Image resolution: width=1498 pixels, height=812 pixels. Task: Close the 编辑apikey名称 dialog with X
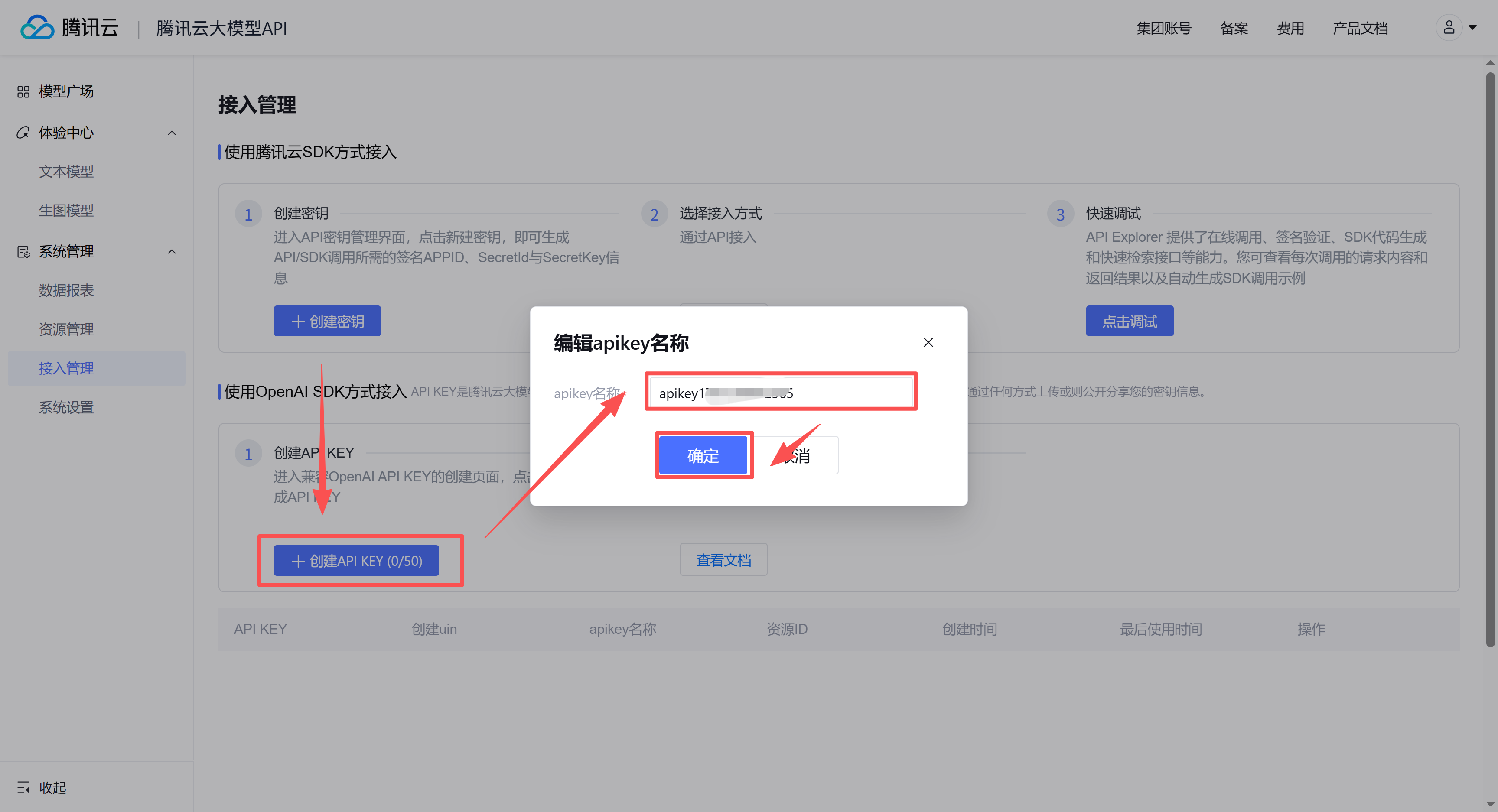click(928, 342)
